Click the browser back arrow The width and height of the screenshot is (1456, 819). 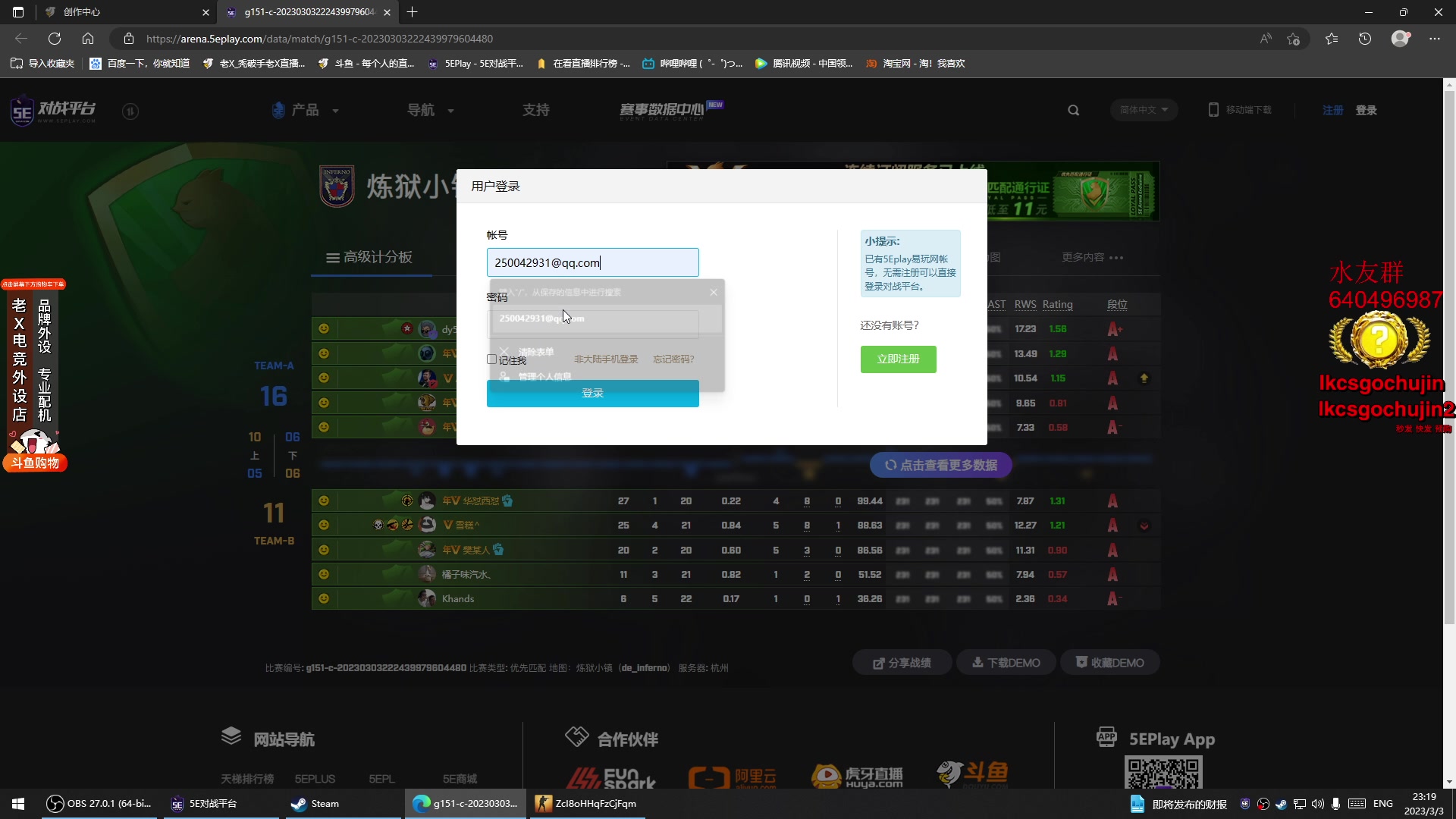point(21,39)
